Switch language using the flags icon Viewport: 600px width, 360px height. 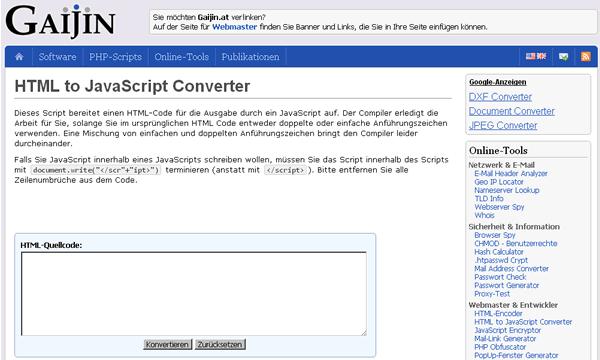[x=536, y=57]
